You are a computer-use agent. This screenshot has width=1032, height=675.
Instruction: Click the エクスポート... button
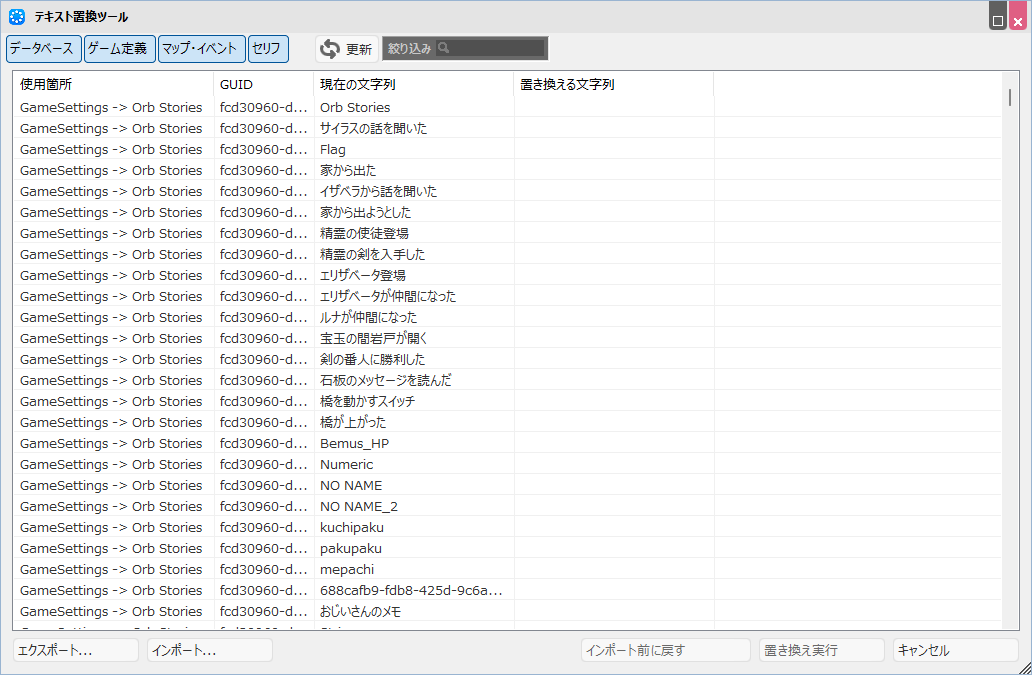click(75, 649)
